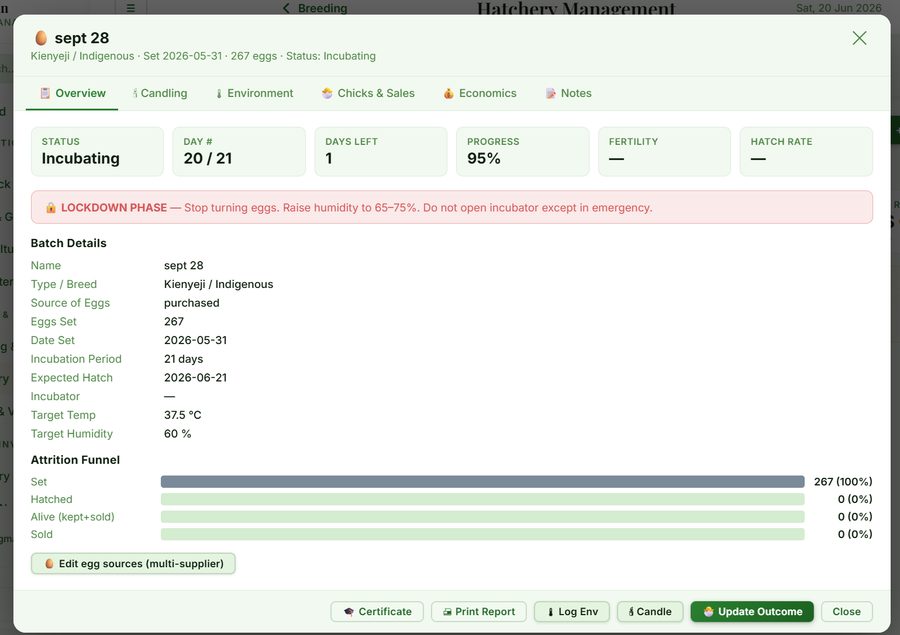Click the dialog subtitle with Status: Incubating
900x635 pixels.
coord(203,56)
